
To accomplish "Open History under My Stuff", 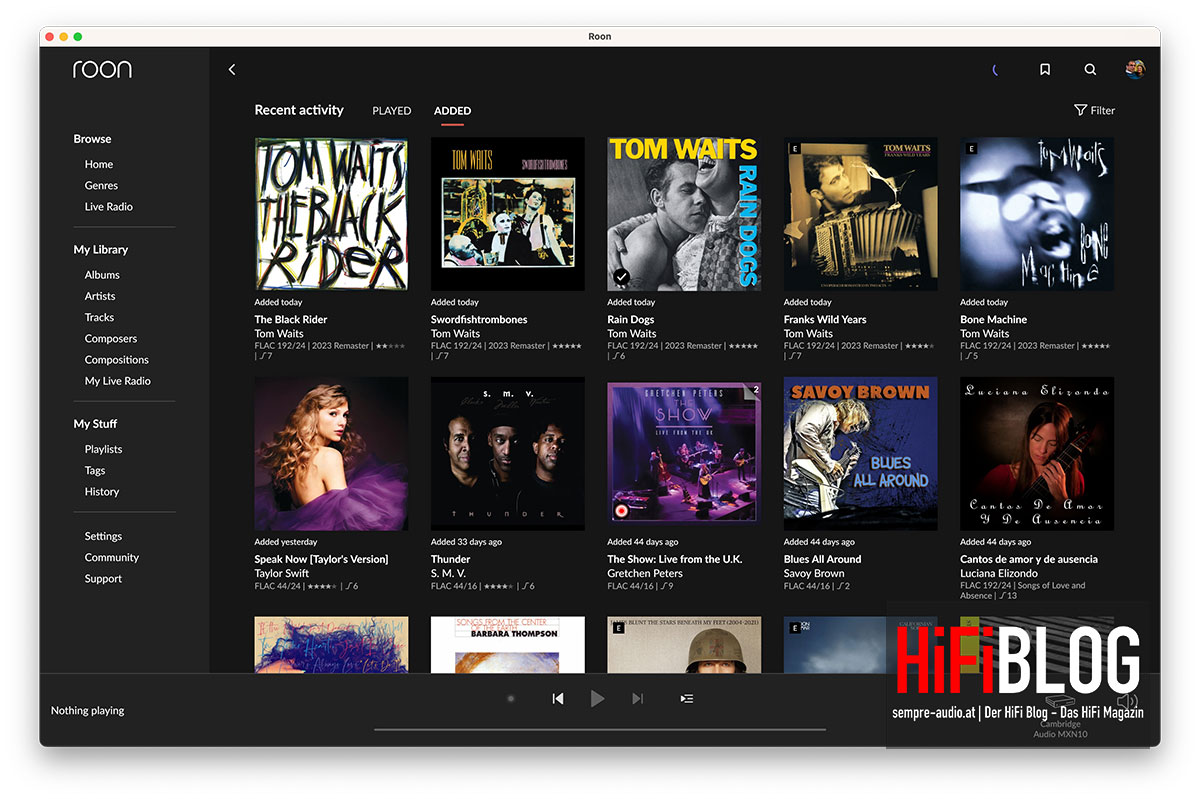I will (102, 492).
